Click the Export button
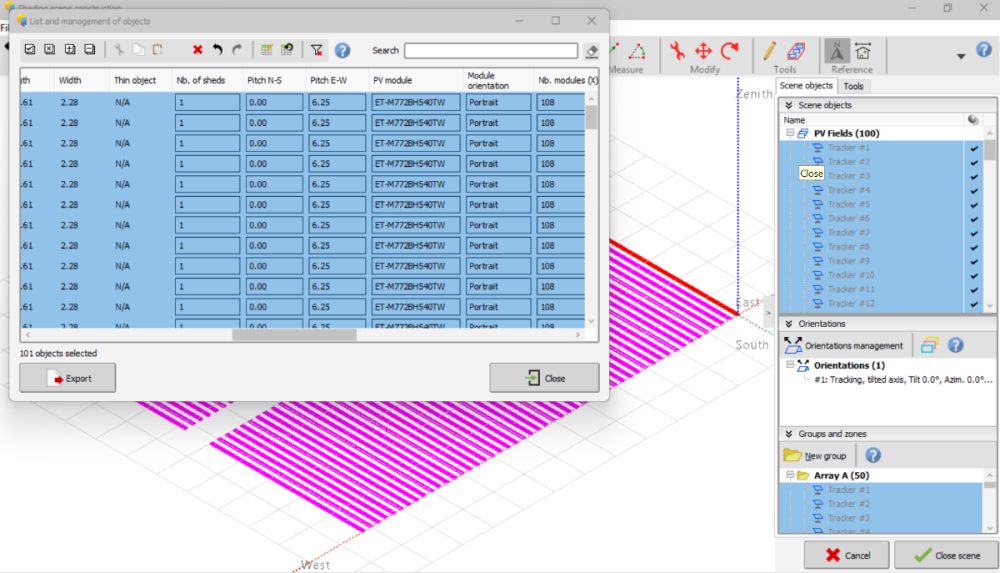Image resolution: width=1000 pixels, height=573 pixels. coord(68,378)
